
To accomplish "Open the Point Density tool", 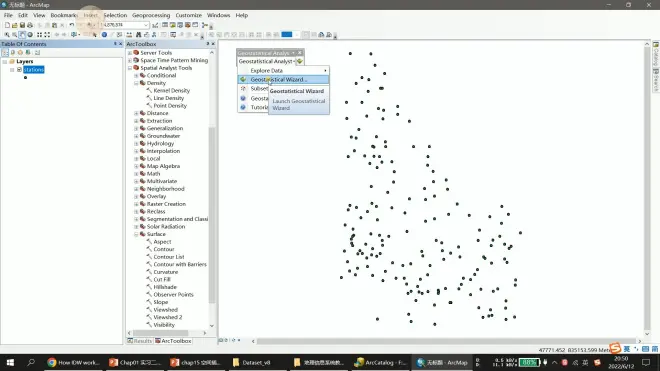I will pos(170,106).
